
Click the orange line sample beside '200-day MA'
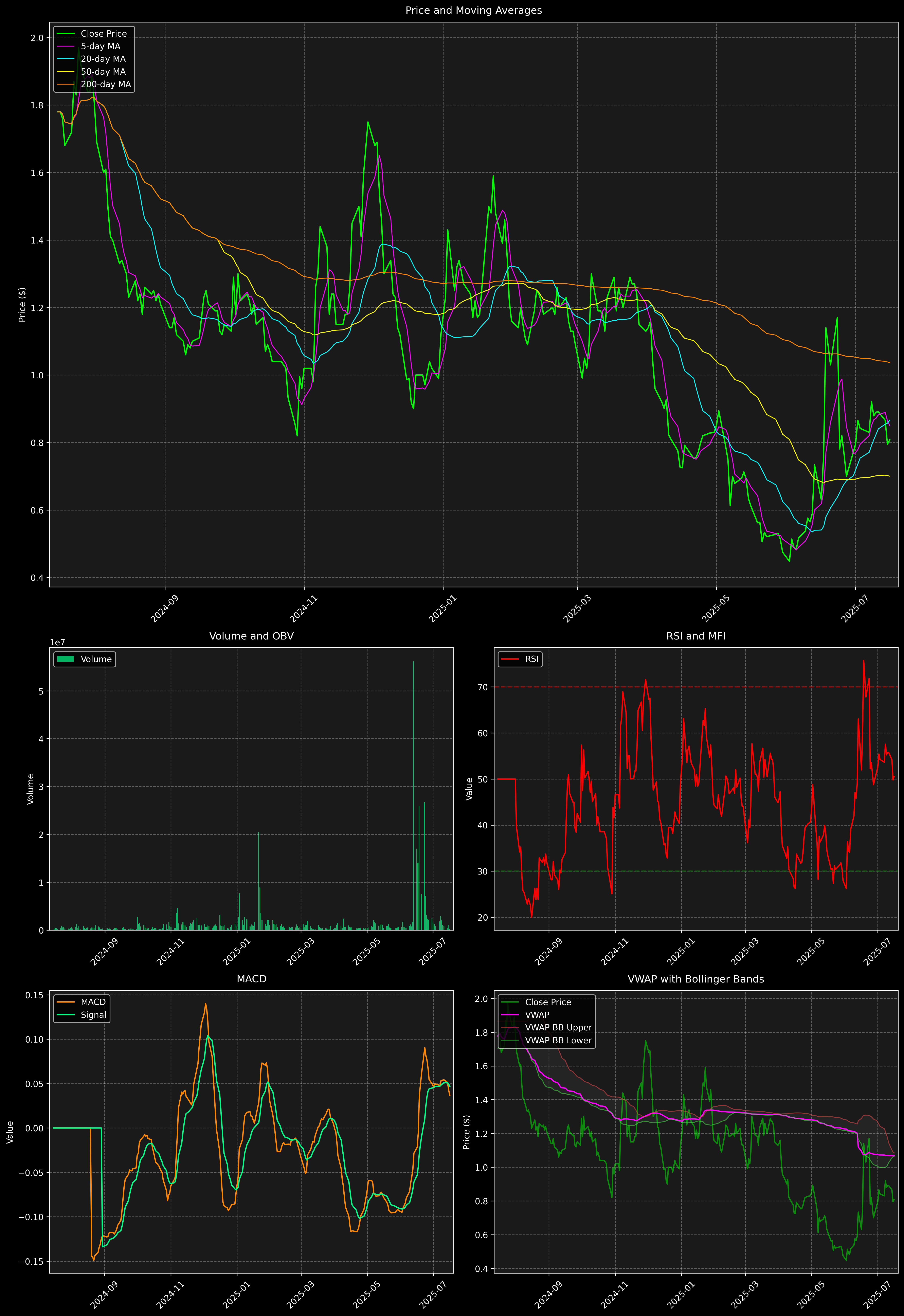66,84
